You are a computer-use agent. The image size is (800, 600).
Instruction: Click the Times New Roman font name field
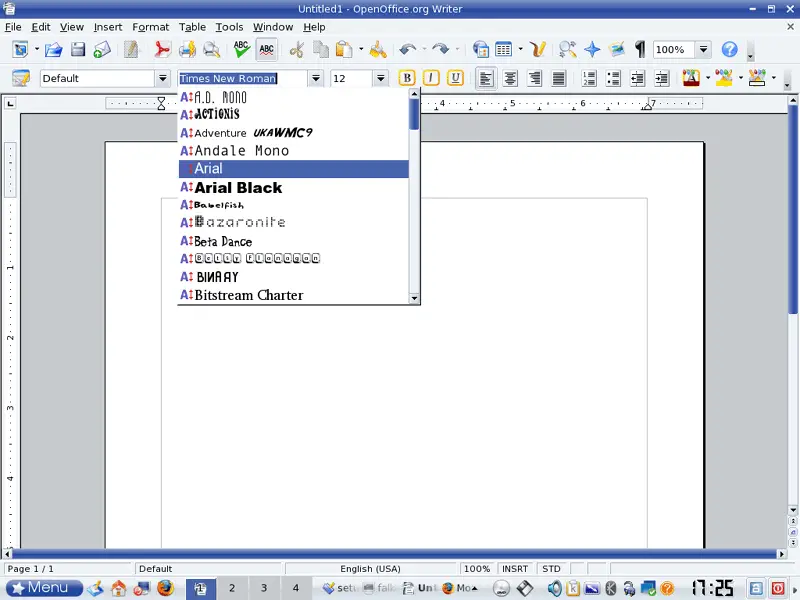coord(243,78)
